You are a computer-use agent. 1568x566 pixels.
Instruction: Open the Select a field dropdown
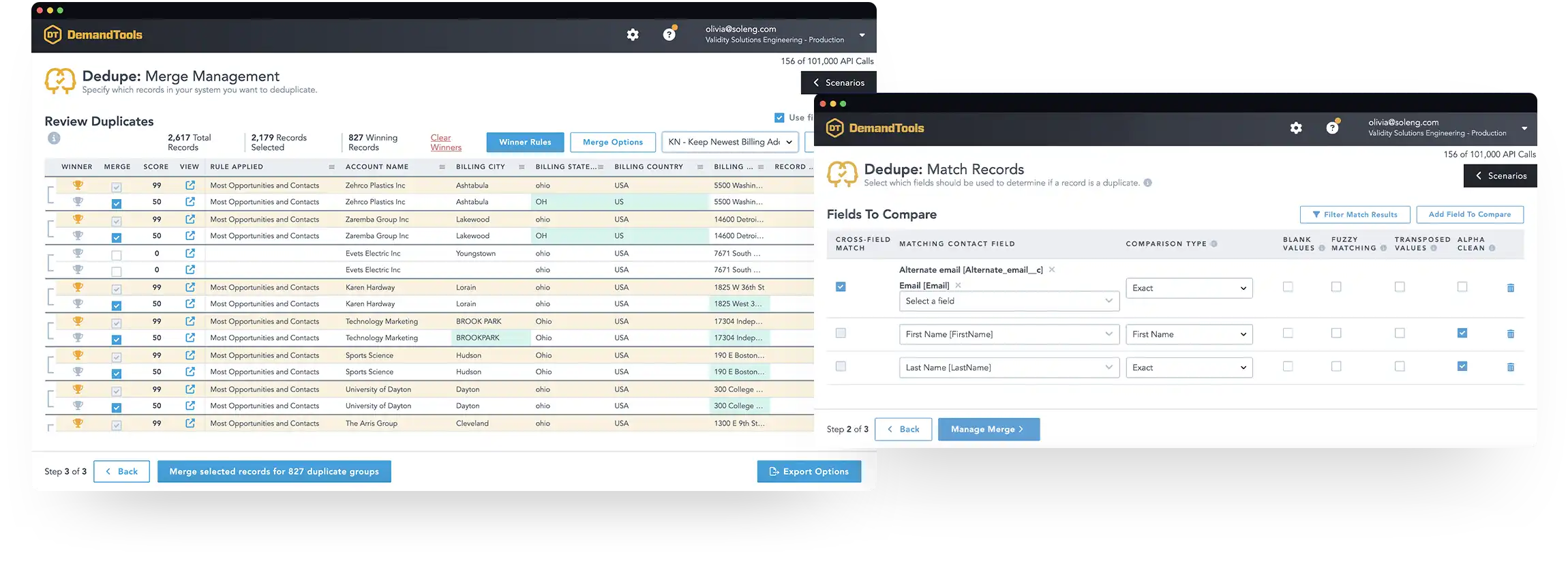tap(1009, 301)
